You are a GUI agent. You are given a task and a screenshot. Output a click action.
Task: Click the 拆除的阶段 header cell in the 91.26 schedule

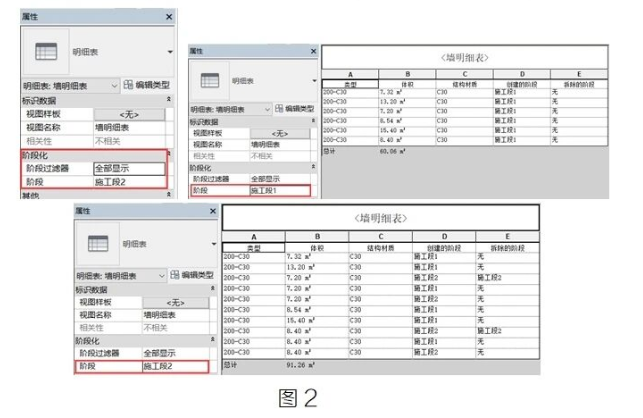point(507,248)
